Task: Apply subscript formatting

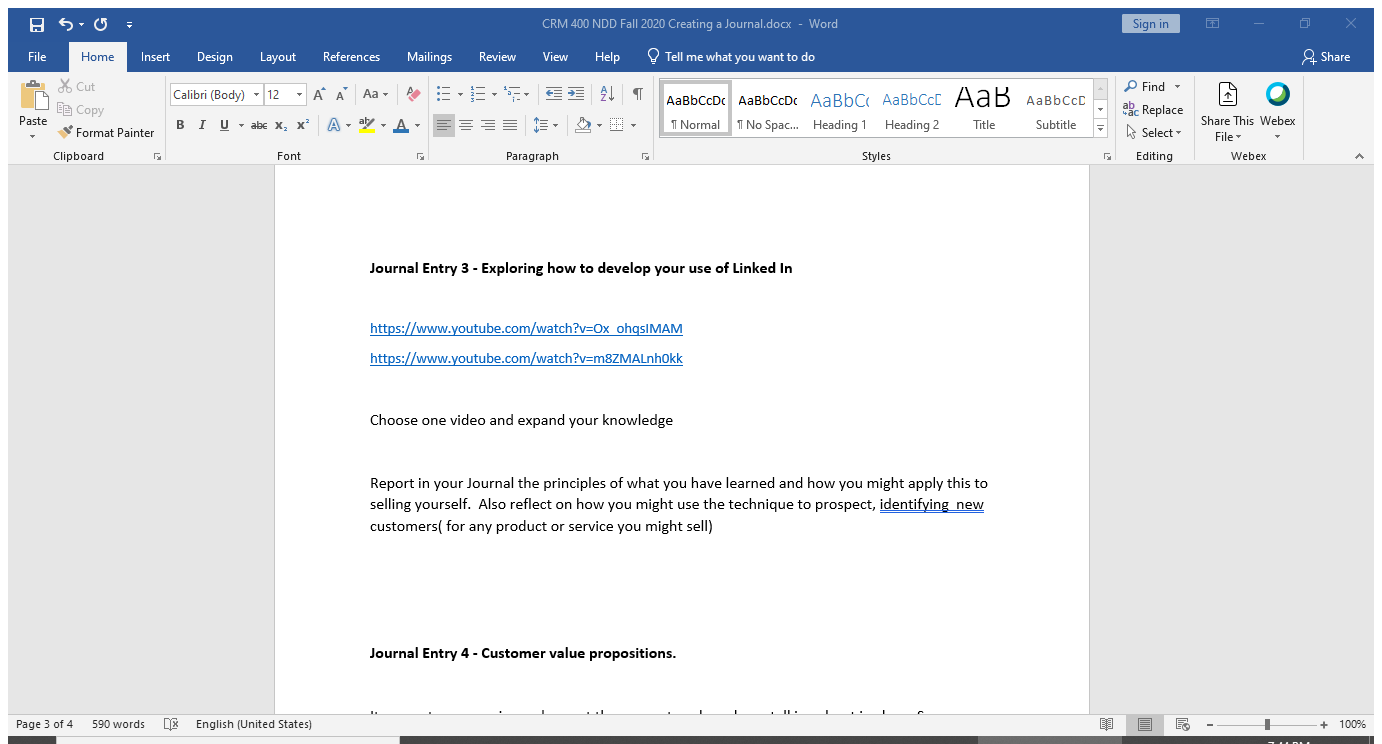Action: coord(281,125)
